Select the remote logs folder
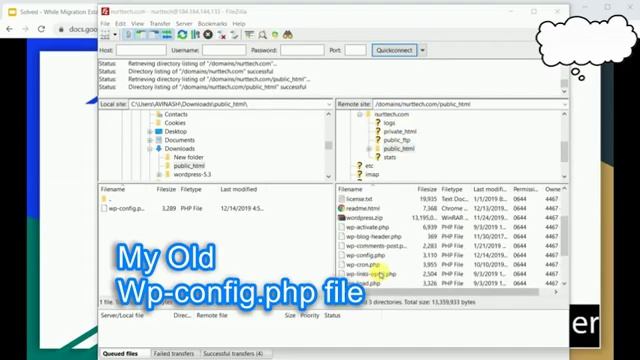Screen dimensions: 640x360 [389, 123]
